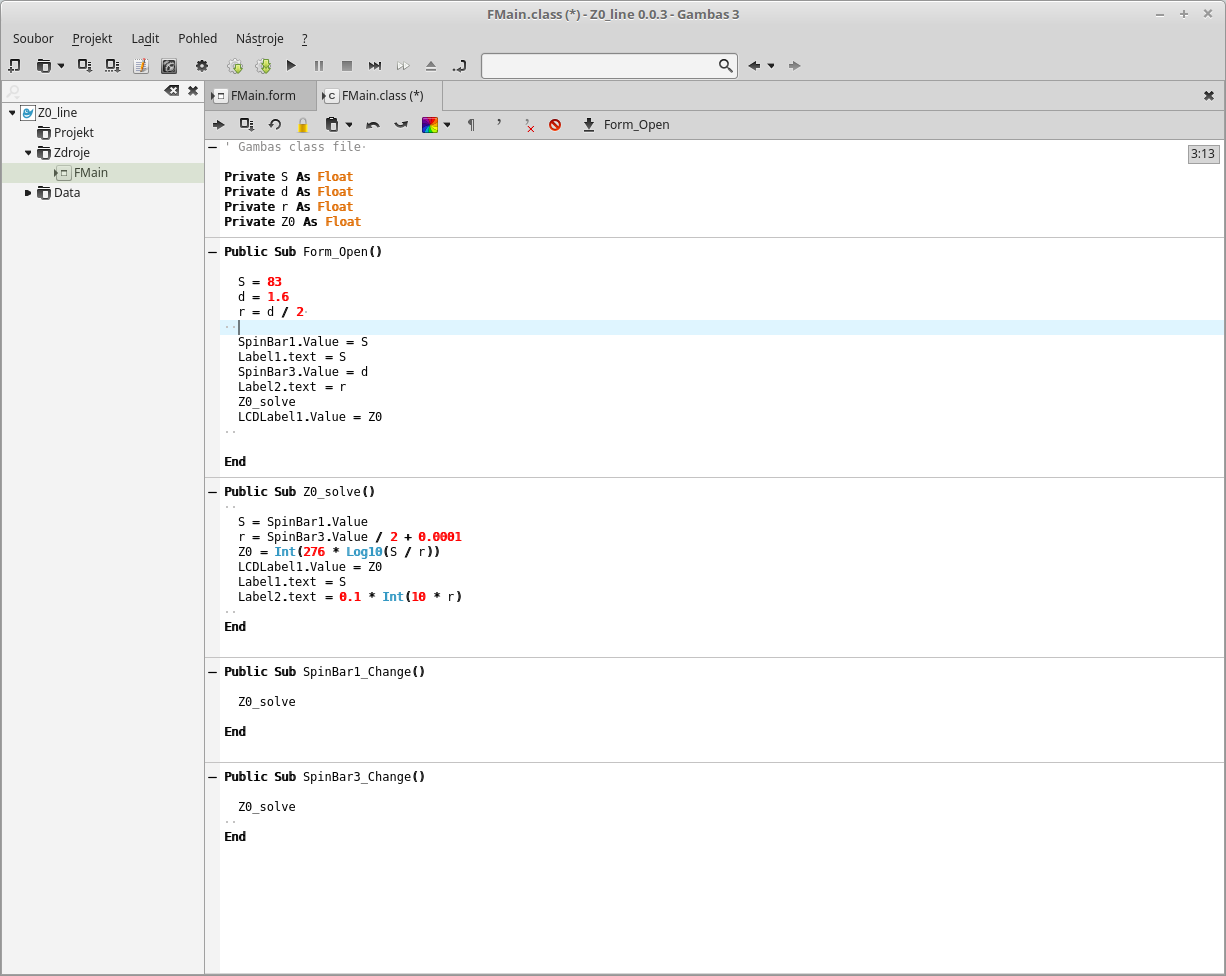Click the Form_Open procedure list button
The width and height of the screenshot is (1226, 976).
626,125
